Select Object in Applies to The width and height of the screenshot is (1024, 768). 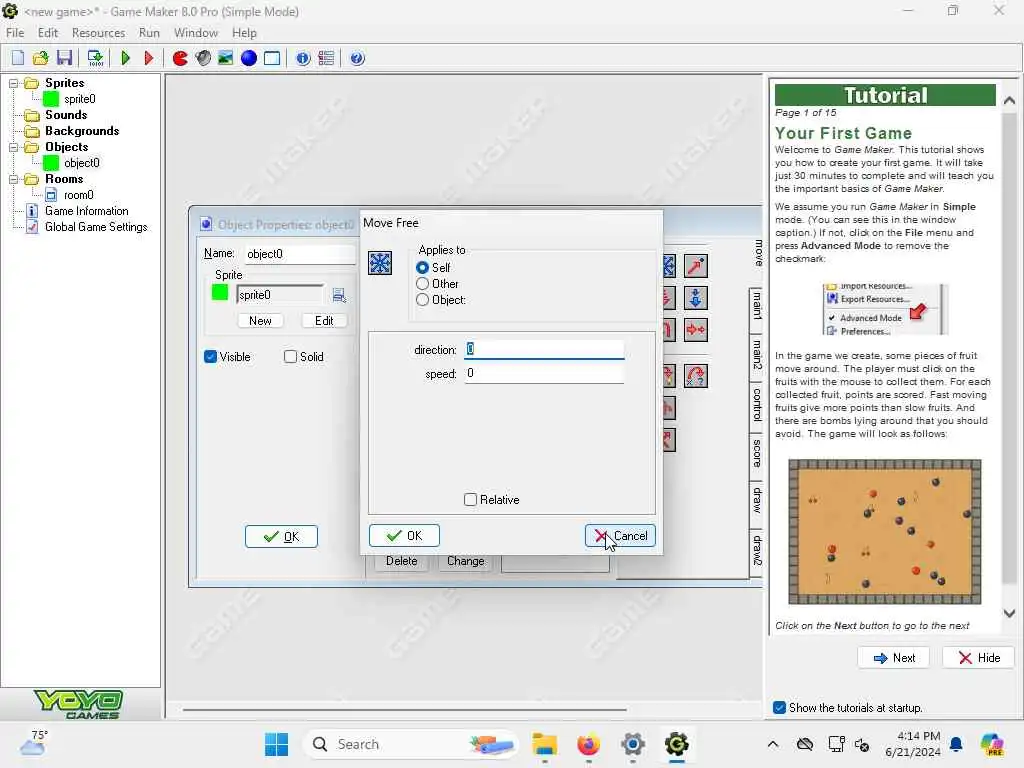423,300
